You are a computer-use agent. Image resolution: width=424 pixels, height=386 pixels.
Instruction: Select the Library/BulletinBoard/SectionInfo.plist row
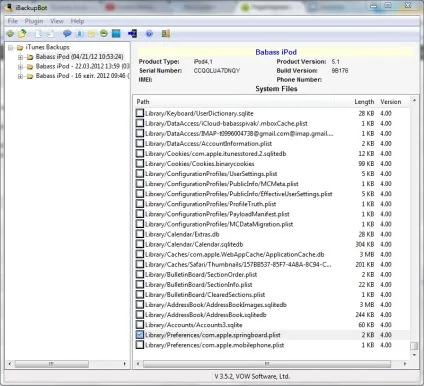coord(272,284)
